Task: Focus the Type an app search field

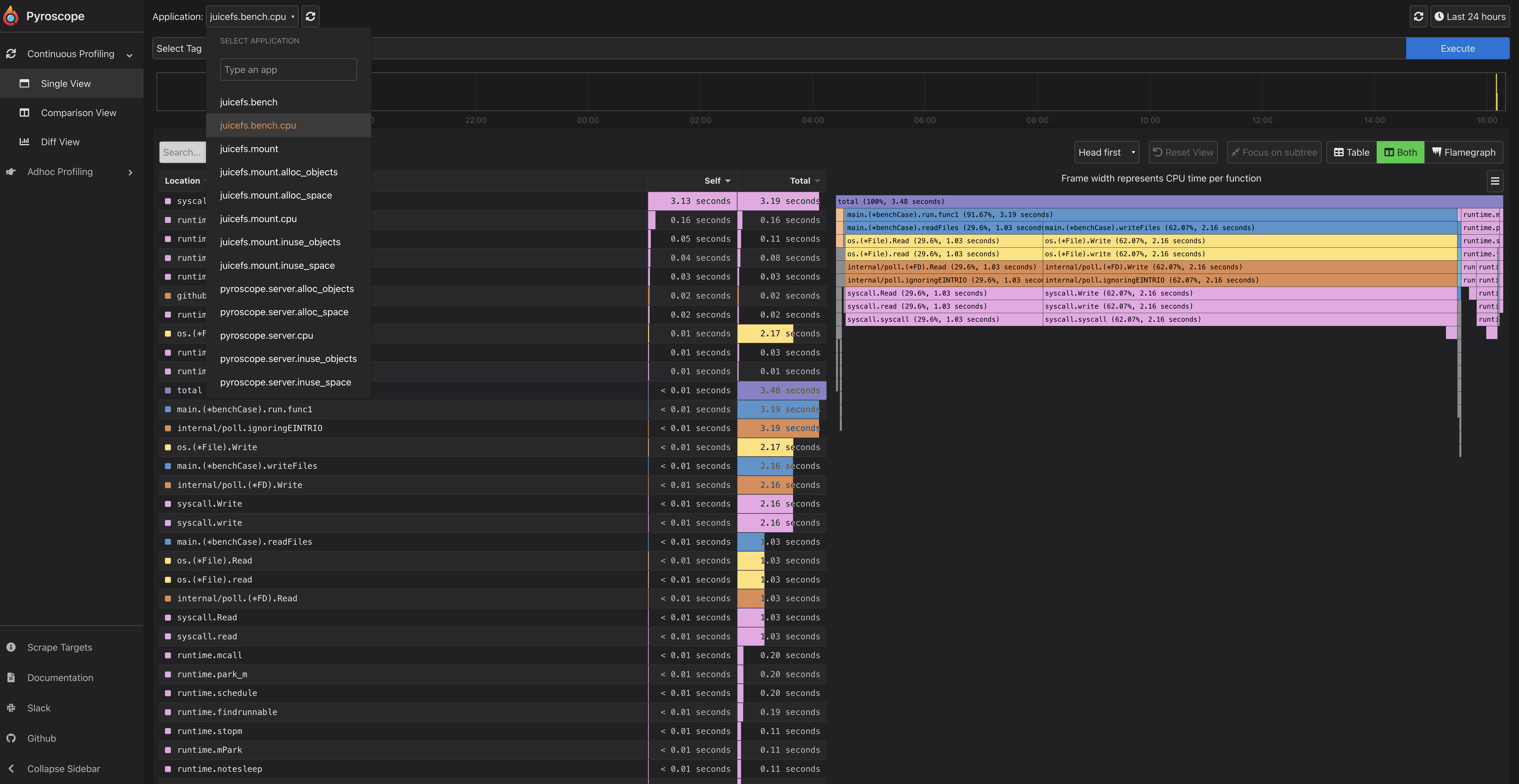Action: pos(288,70)
